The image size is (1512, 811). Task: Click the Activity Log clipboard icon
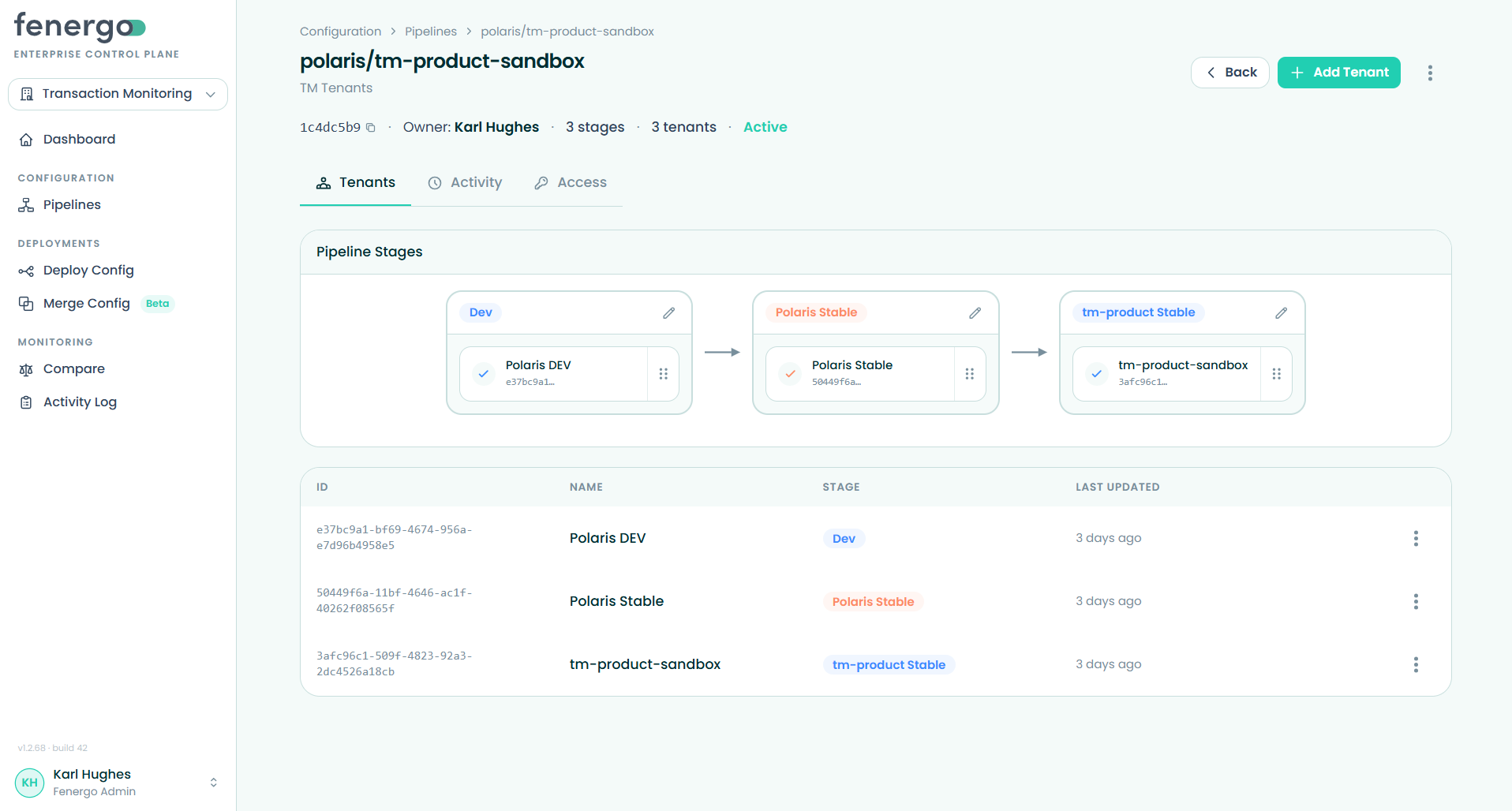pos(26,402)
